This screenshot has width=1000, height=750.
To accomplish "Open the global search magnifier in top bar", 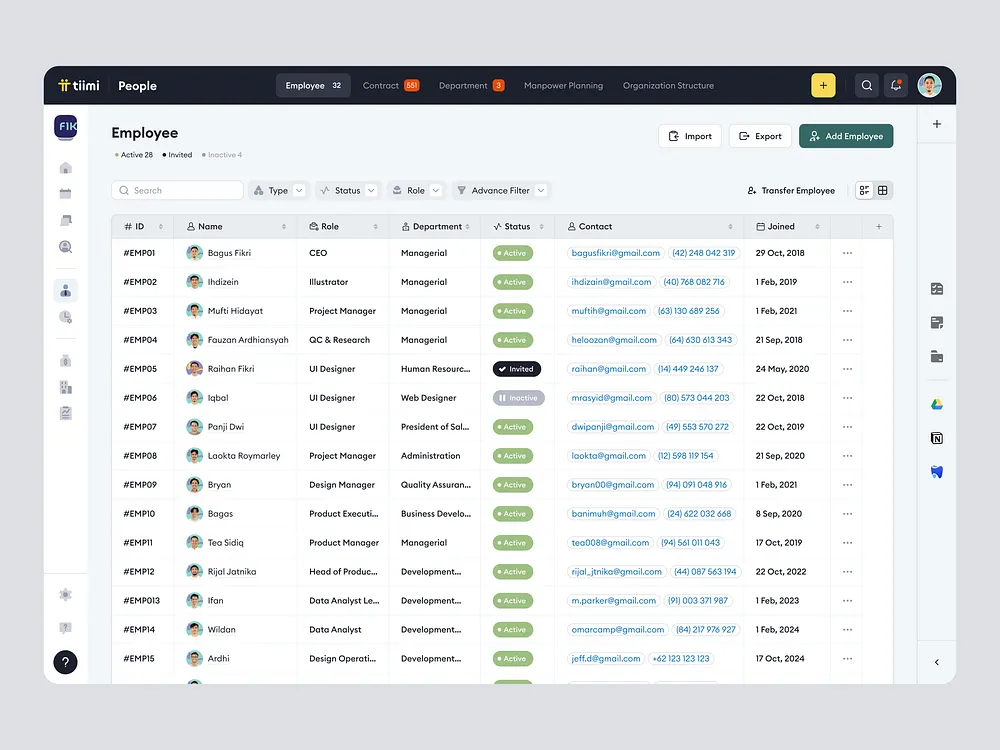I will (866, 85).
